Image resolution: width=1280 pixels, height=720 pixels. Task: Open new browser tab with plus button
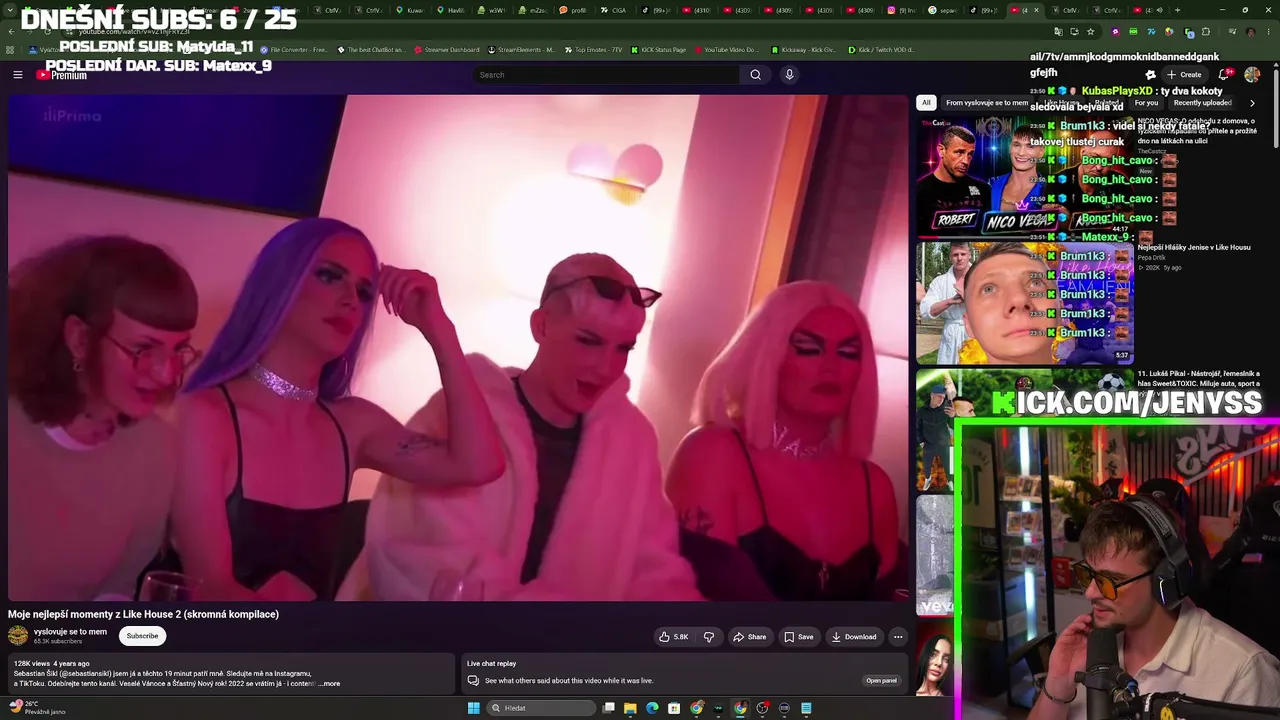coord(1177,10)
